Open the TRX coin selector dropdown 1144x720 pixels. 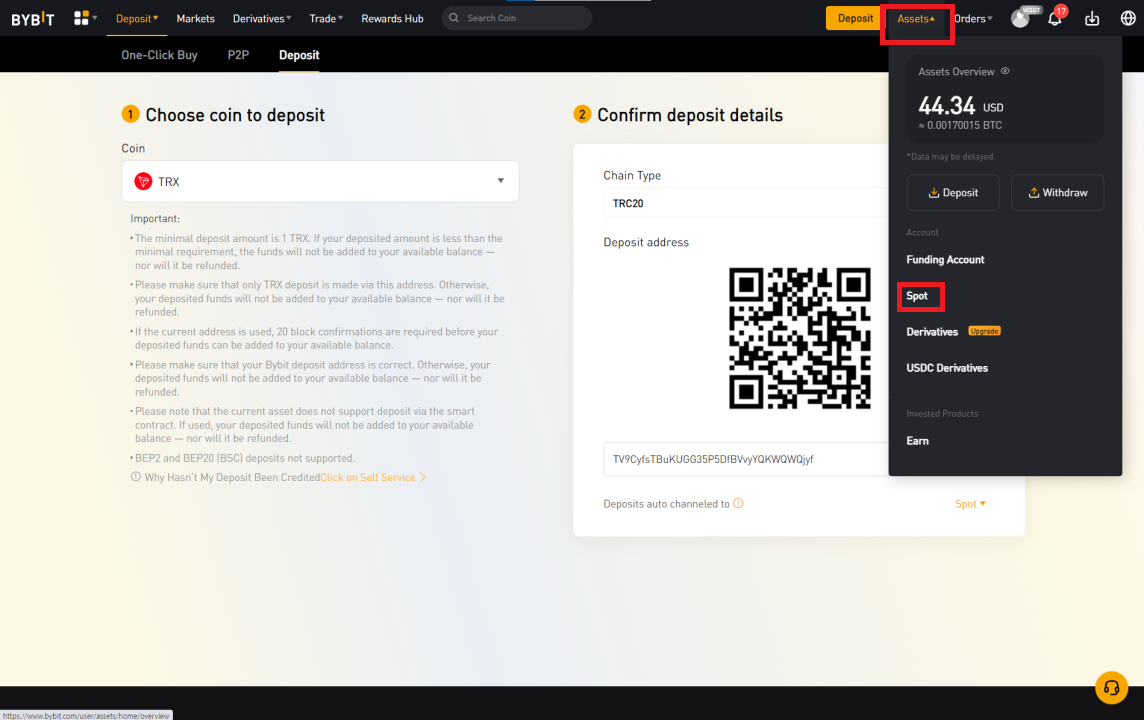coord(320,181)
